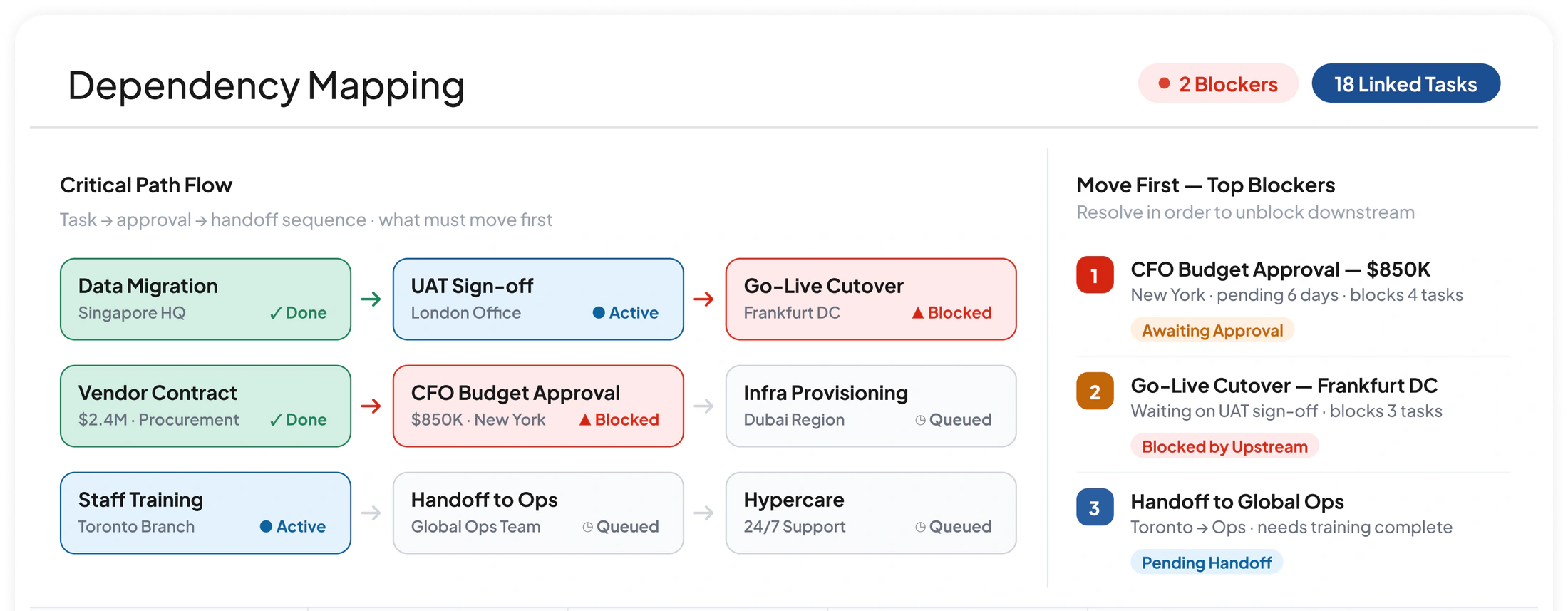Viewport: 1568px width, 611px height.
Task: Open Handoff to Global Ops blocker item
Action: click(x=1292, y=532)
